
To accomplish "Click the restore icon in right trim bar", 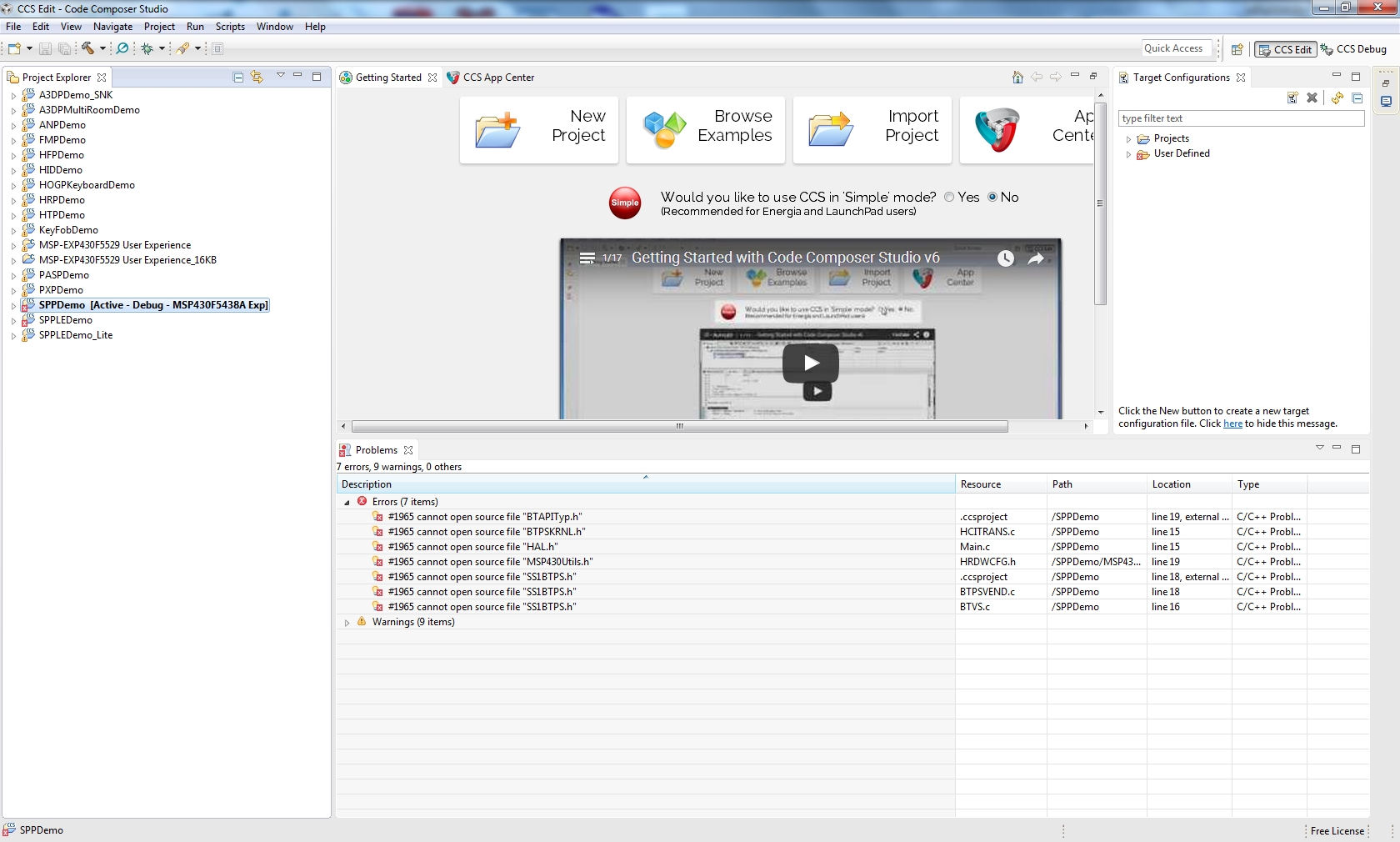I will pos(1386,83).
